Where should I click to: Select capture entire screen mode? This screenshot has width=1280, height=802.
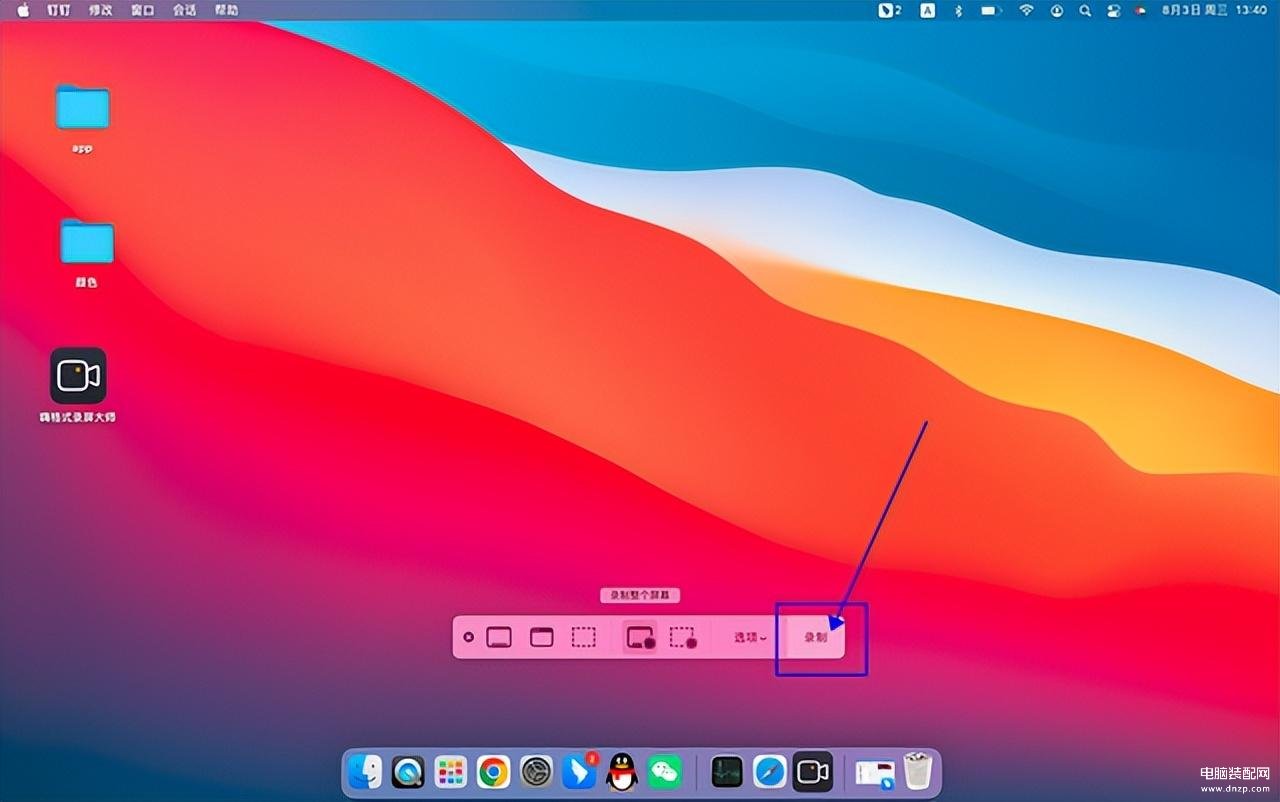(x=499, y=637)
